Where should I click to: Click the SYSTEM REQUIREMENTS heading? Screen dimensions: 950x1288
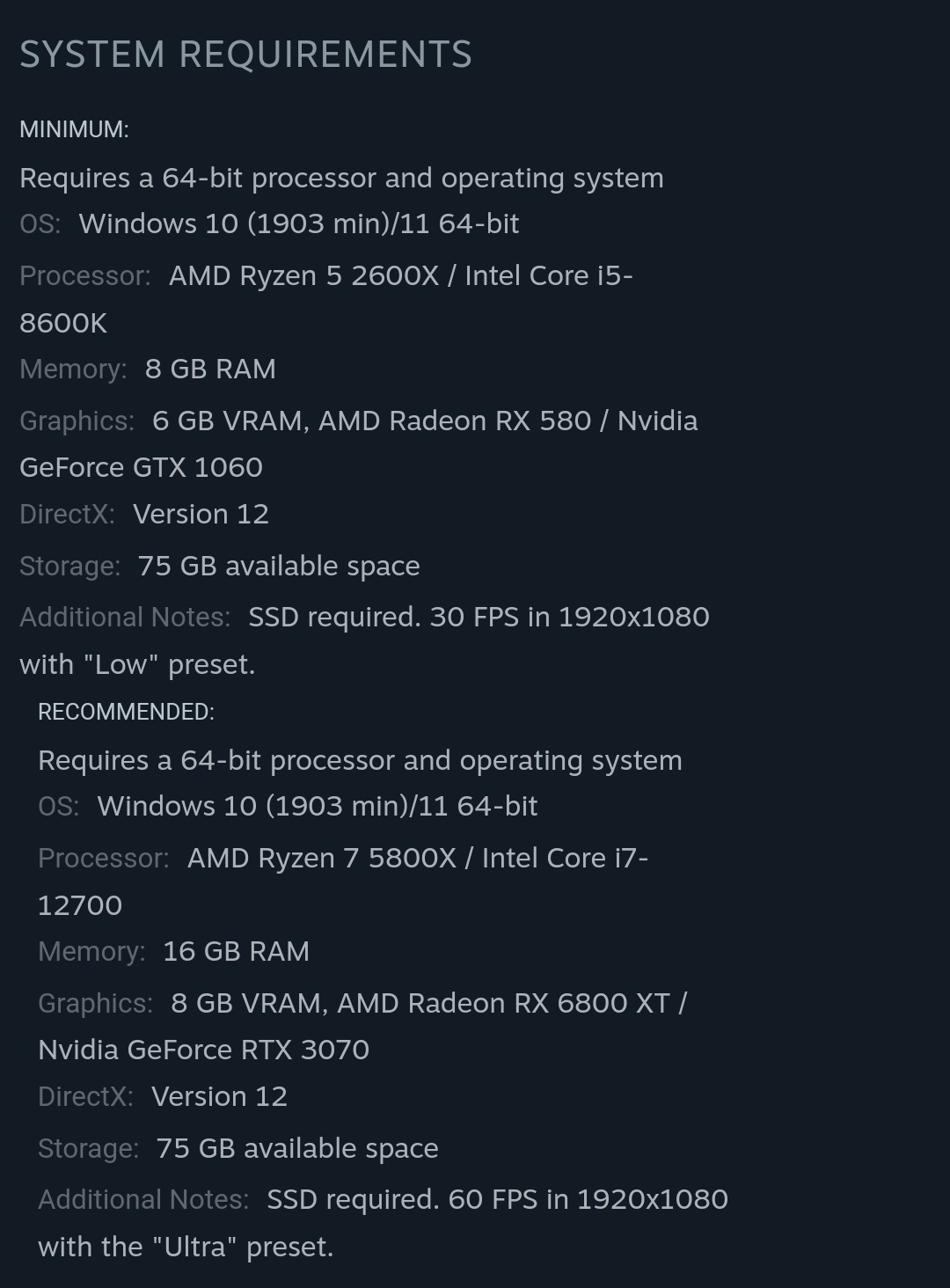(x=245, y=55)
